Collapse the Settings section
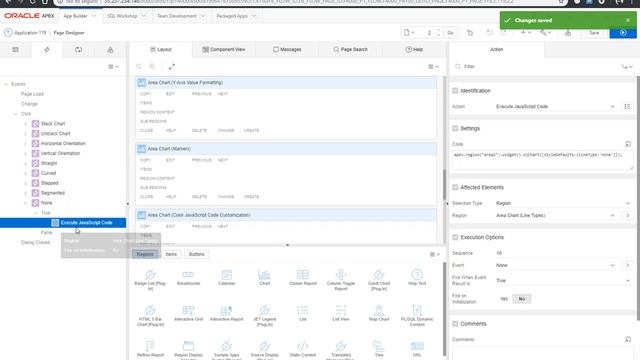This screenshot has width=640, height=360. (x=455, y=128)
